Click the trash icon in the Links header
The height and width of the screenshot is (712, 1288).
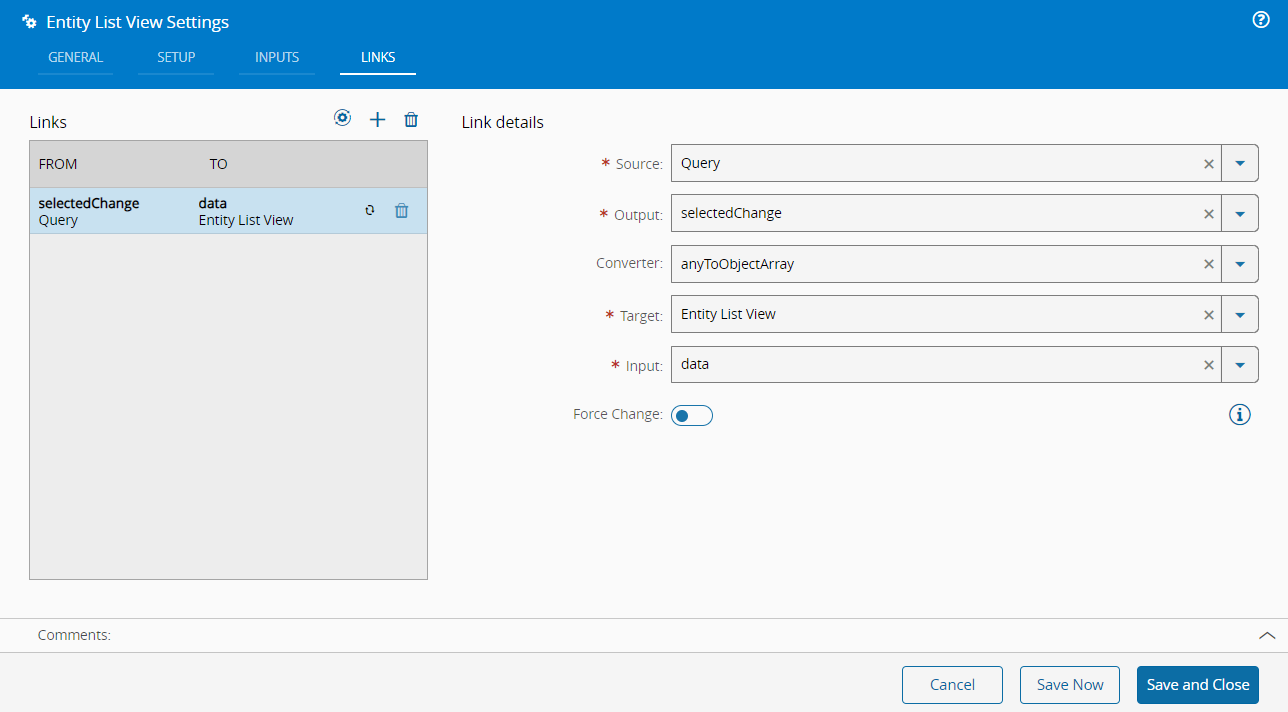[411, 120]
